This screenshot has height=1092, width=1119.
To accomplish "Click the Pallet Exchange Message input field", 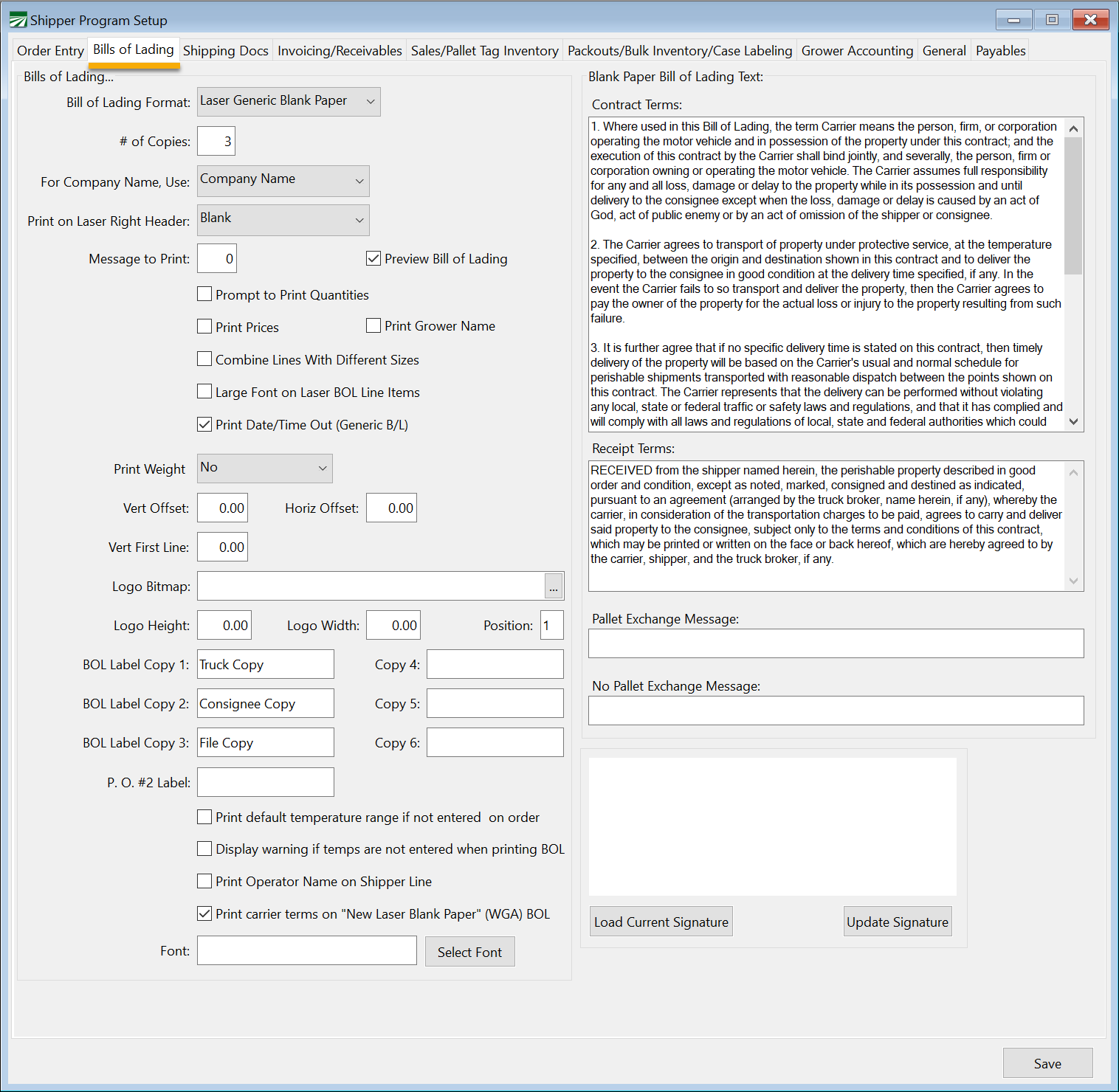I will tap(836, 643).
